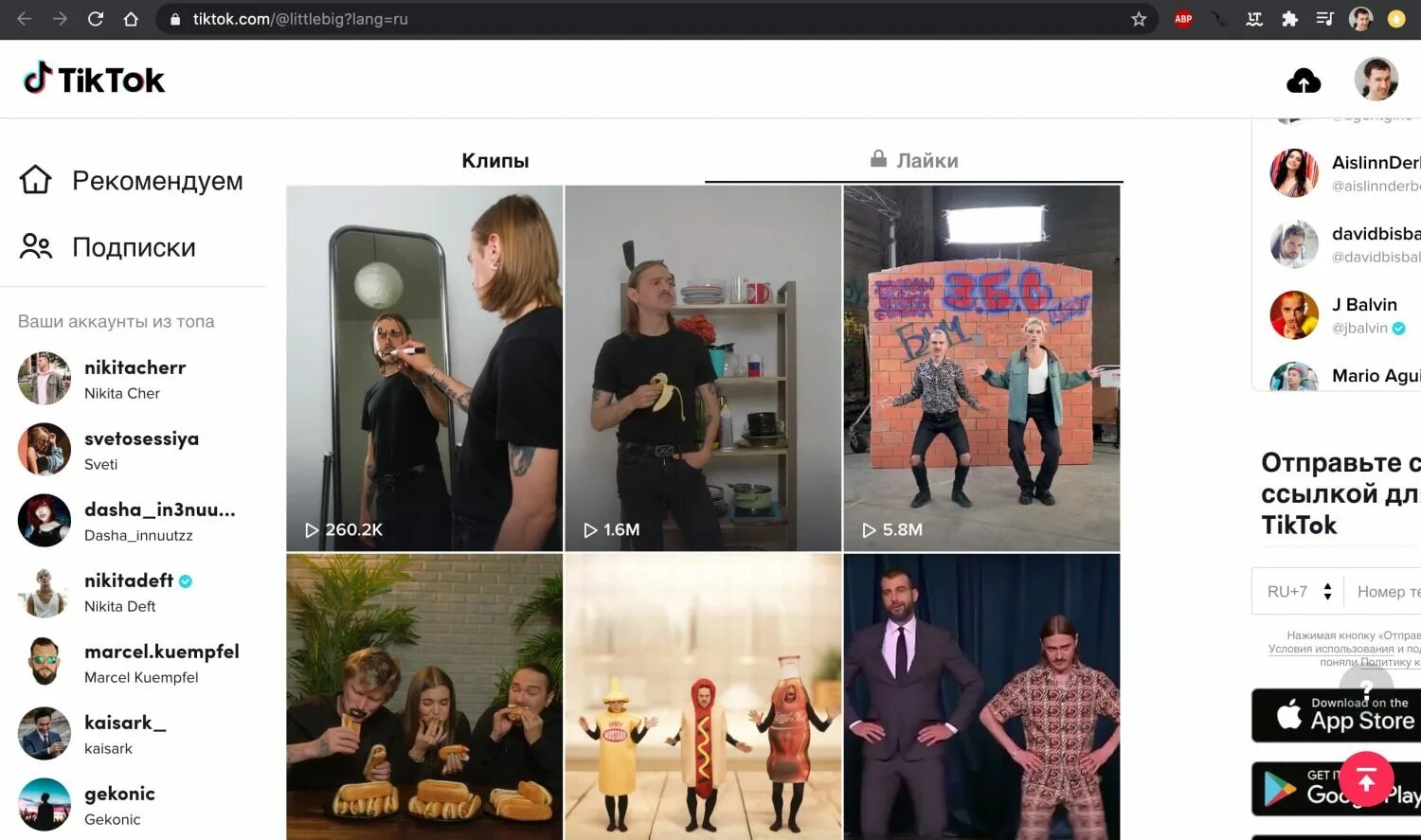1421x840 pixels.
Task: Go back with browser back arrow
Action: click(x=25, y=19)
